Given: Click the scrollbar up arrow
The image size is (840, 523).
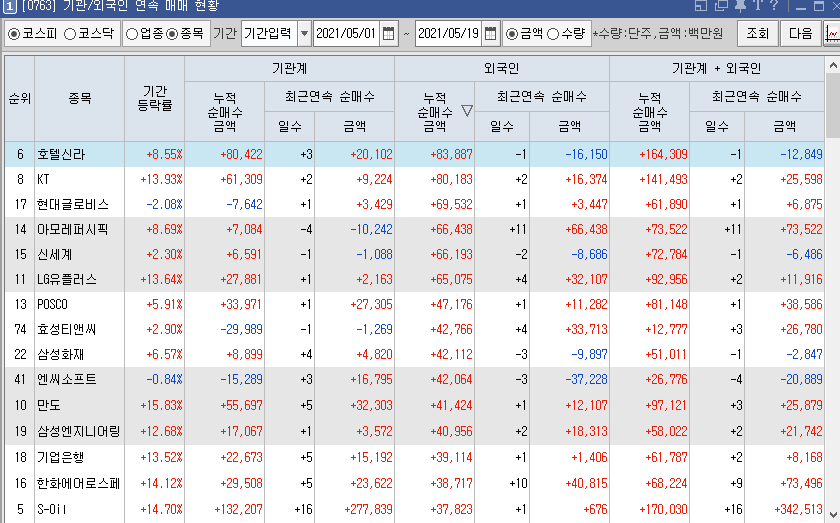Looking at the screenshot, I should pos(832,65).
